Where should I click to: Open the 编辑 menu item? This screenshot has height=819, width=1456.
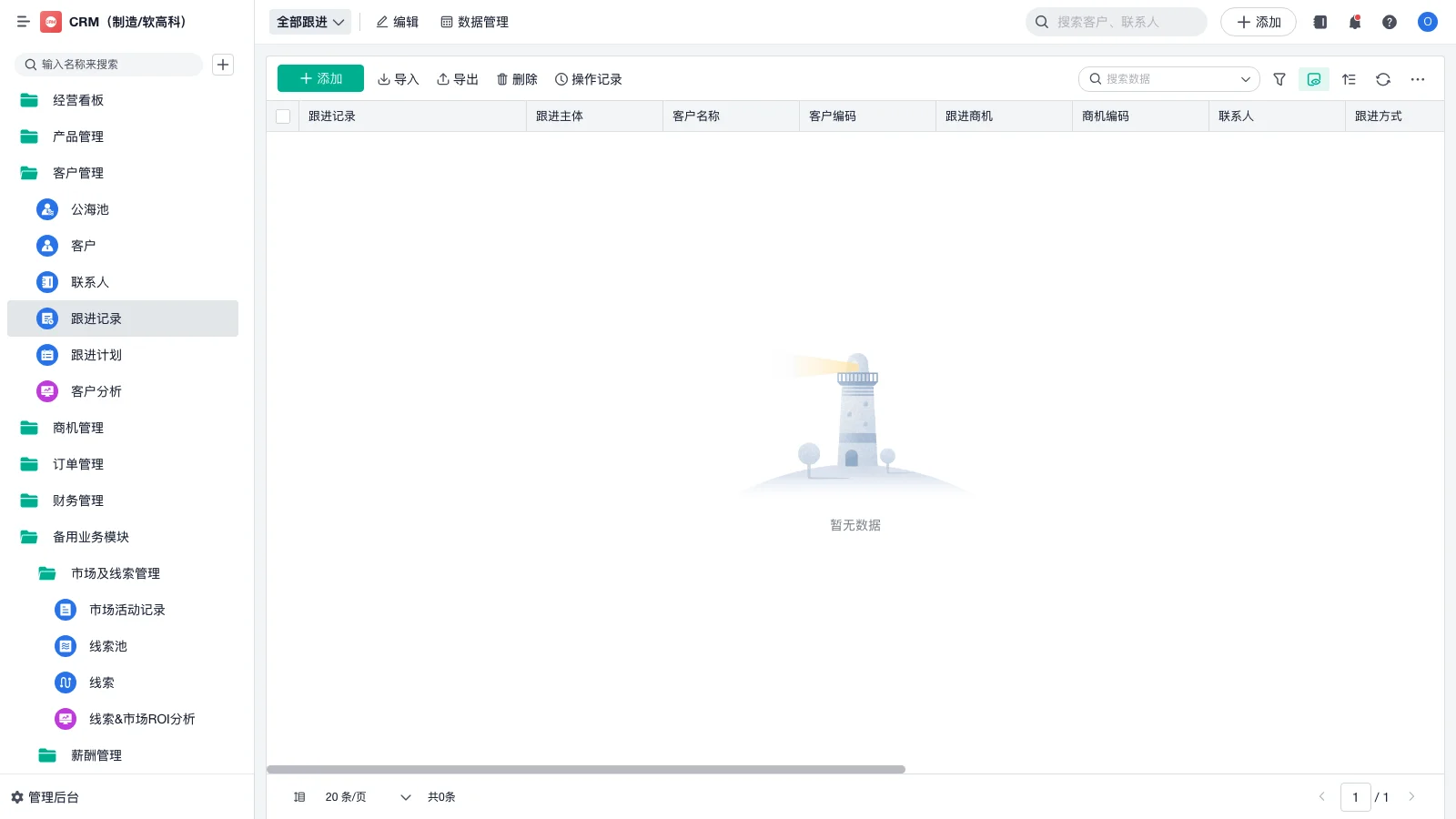coord(398,22)
